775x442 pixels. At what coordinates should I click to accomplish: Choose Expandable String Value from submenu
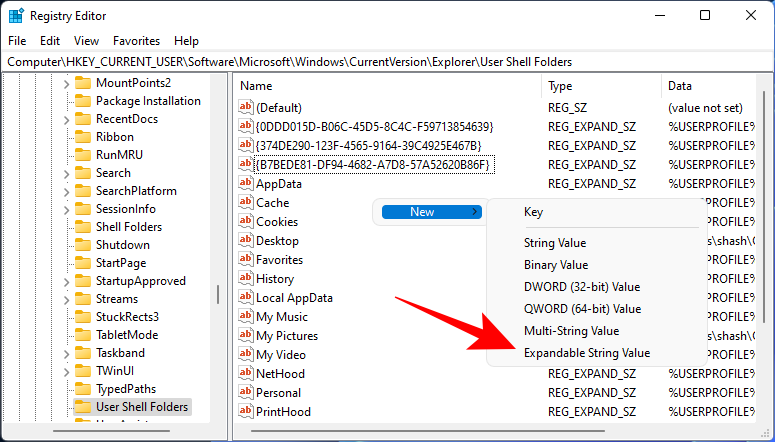[x=586, y=353]
